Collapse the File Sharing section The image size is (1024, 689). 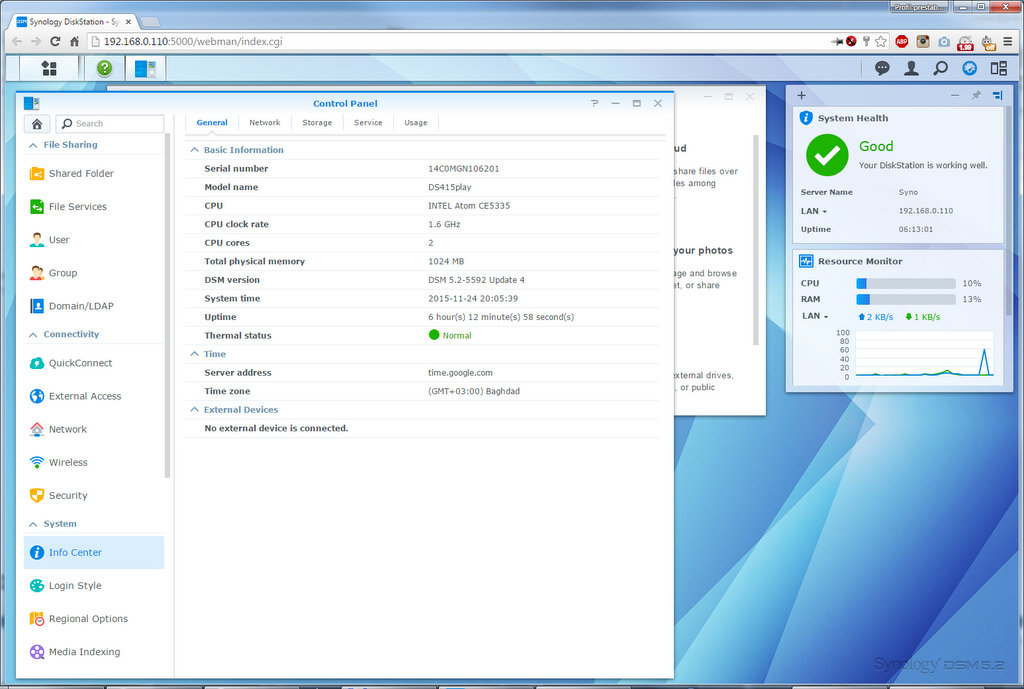(33, 145)
